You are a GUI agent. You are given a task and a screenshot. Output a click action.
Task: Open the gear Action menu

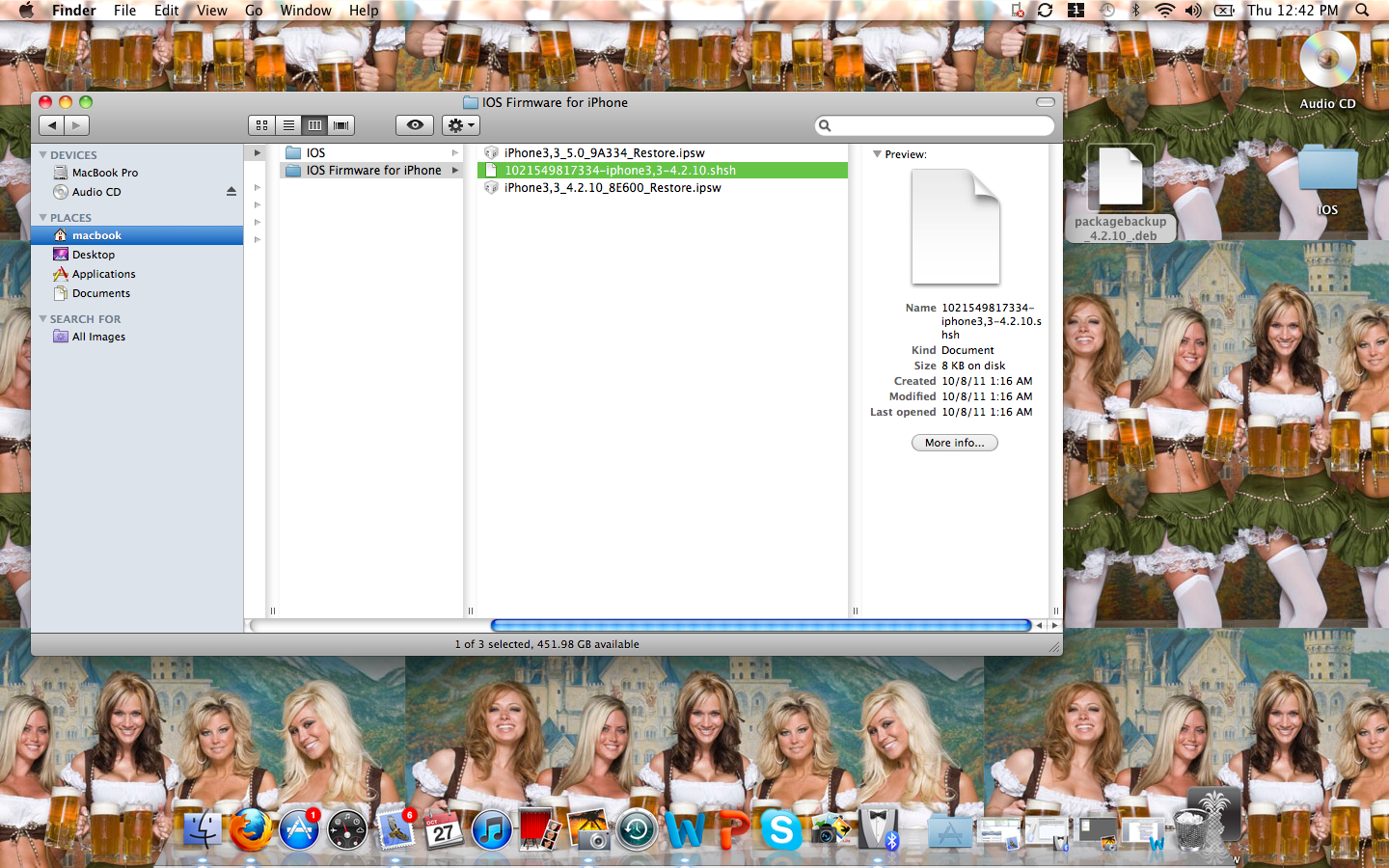(x=461, y=125)
